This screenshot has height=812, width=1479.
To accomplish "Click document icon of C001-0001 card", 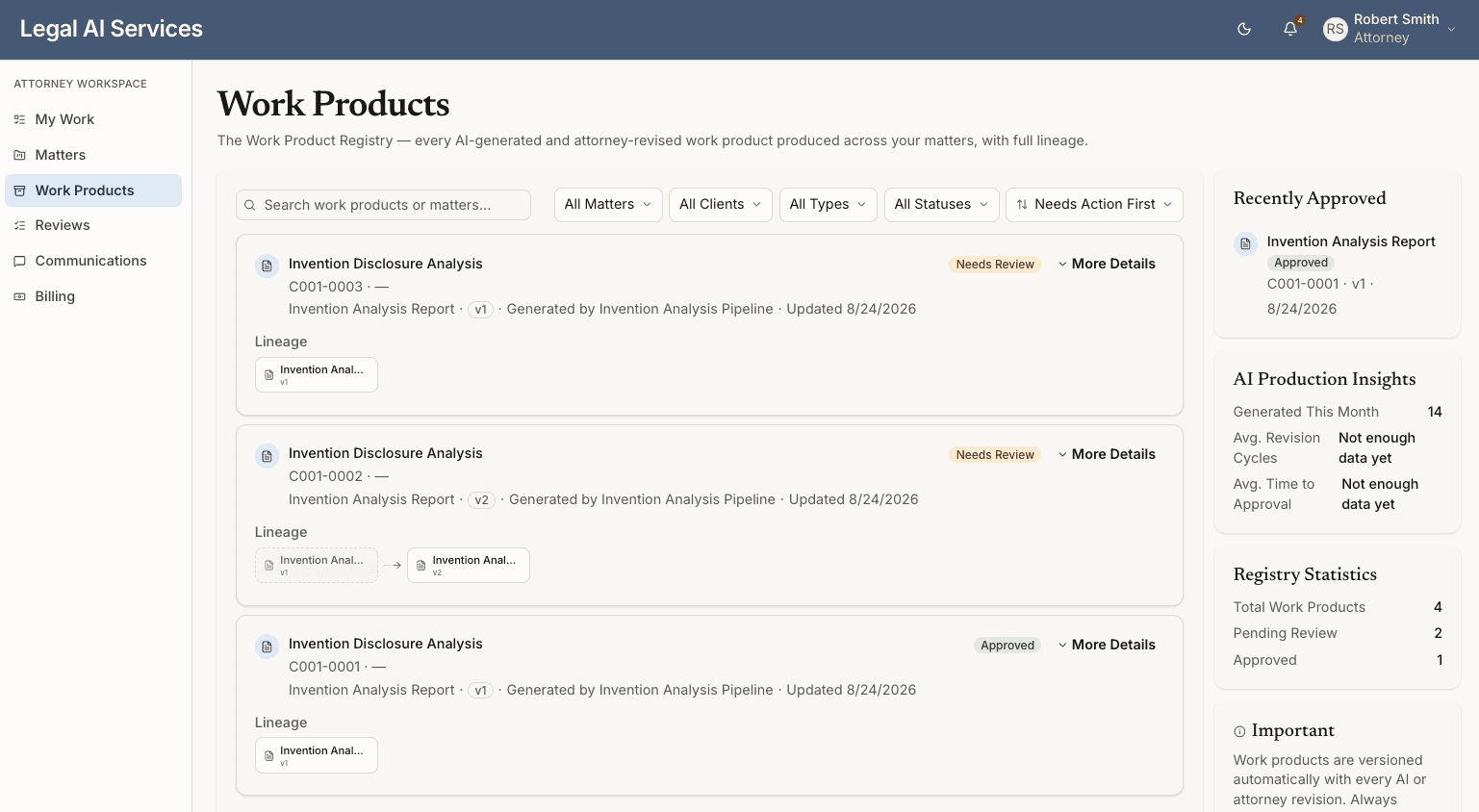I will pyautogui.click(x=267, y=647).
